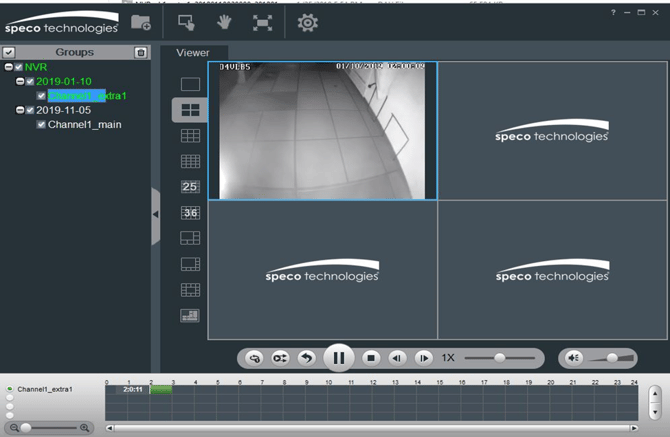Toggle fullscreen view icon
This screenshot has width=670, height=437.
(x=262, y=23)
